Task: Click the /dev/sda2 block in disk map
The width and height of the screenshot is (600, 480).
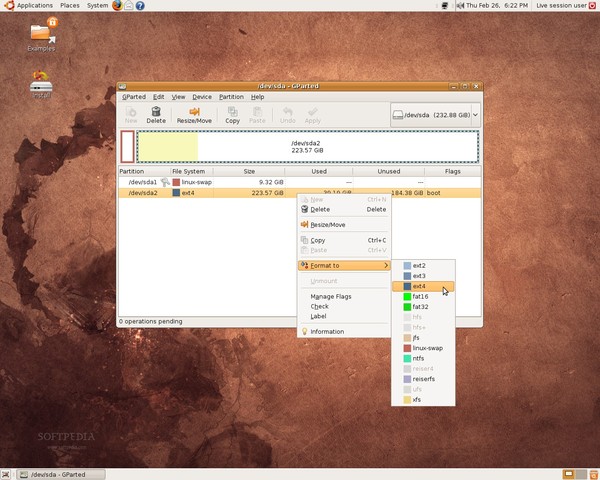Action: pos(308,147)
